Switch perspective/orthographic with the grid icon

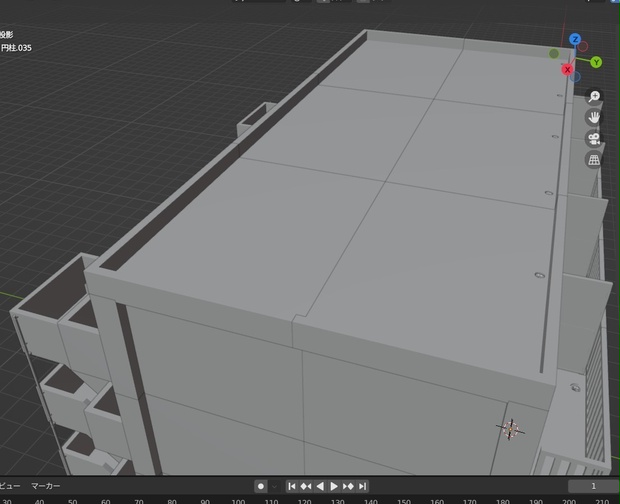pyautogui.click(x=594, y=160)
